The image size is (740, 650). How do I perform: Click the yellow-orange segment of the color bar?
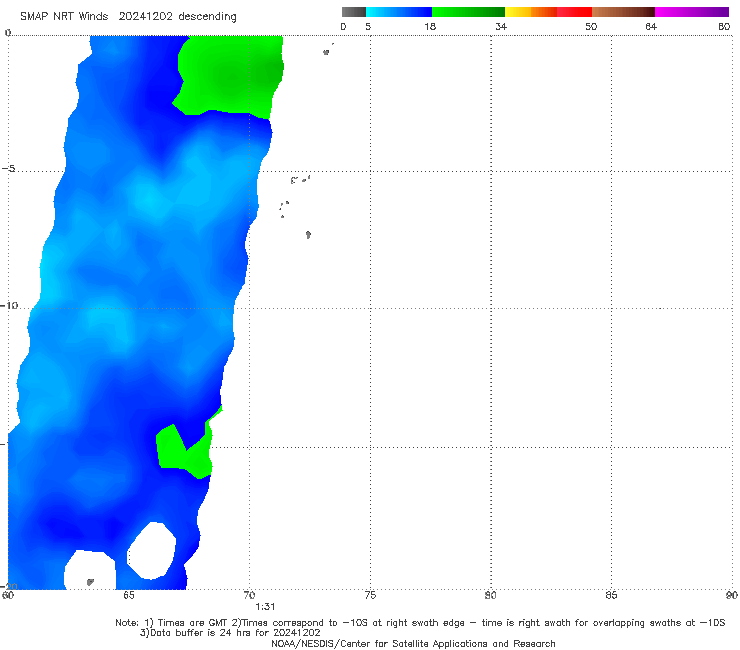[x=530, y=12]
